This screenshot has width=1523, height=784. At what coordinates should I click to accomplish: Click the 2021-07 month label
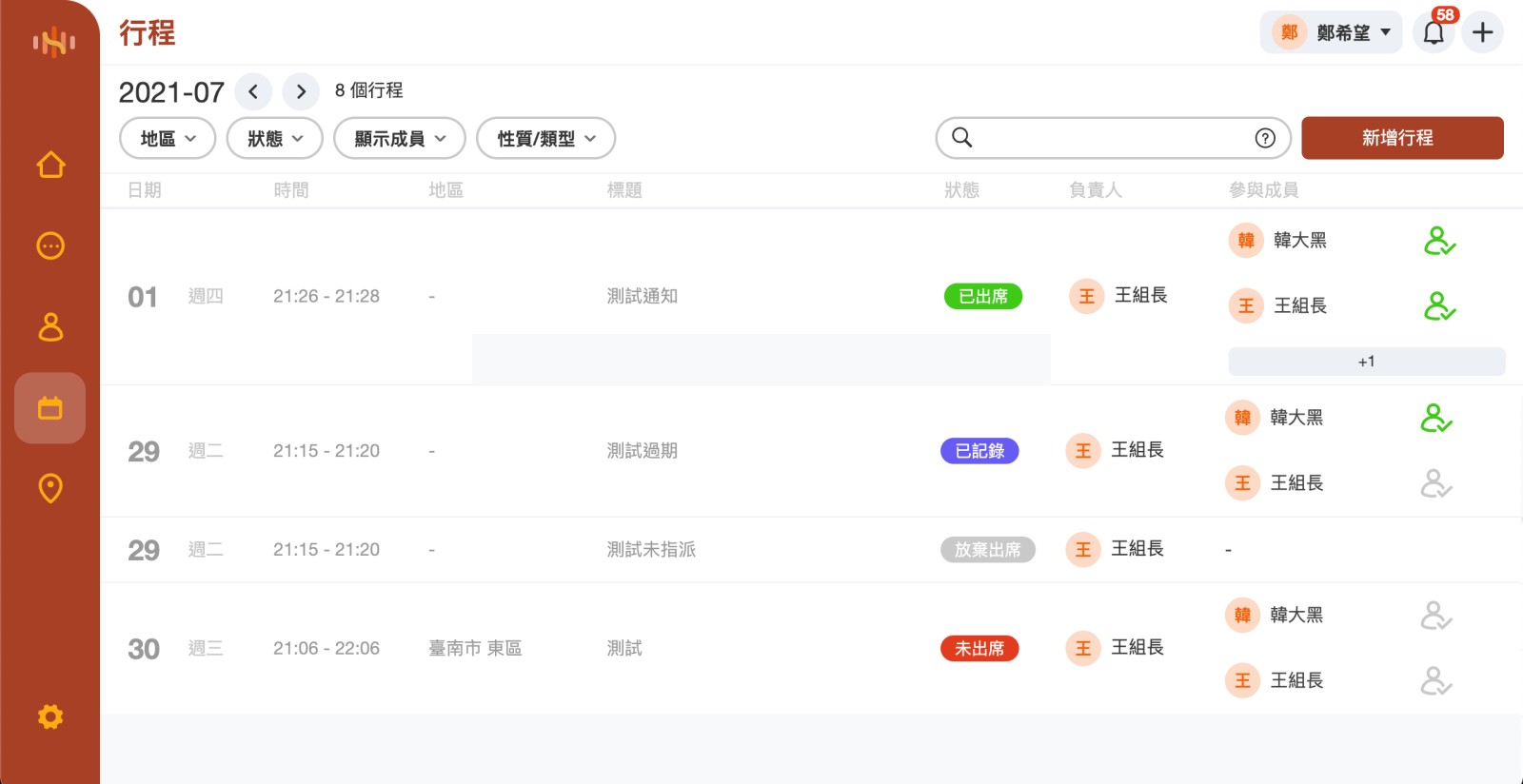pos(171,92)
